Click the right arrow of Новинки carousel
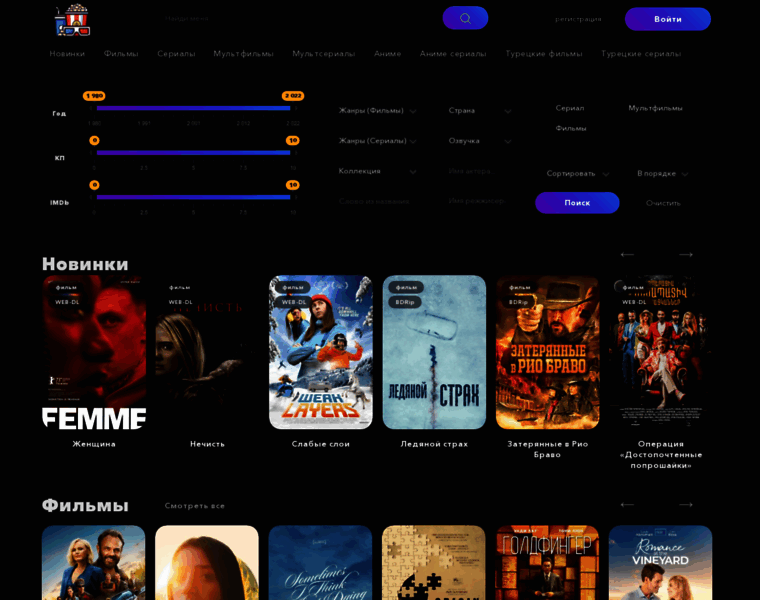The image size is (760, 600). 685,254
